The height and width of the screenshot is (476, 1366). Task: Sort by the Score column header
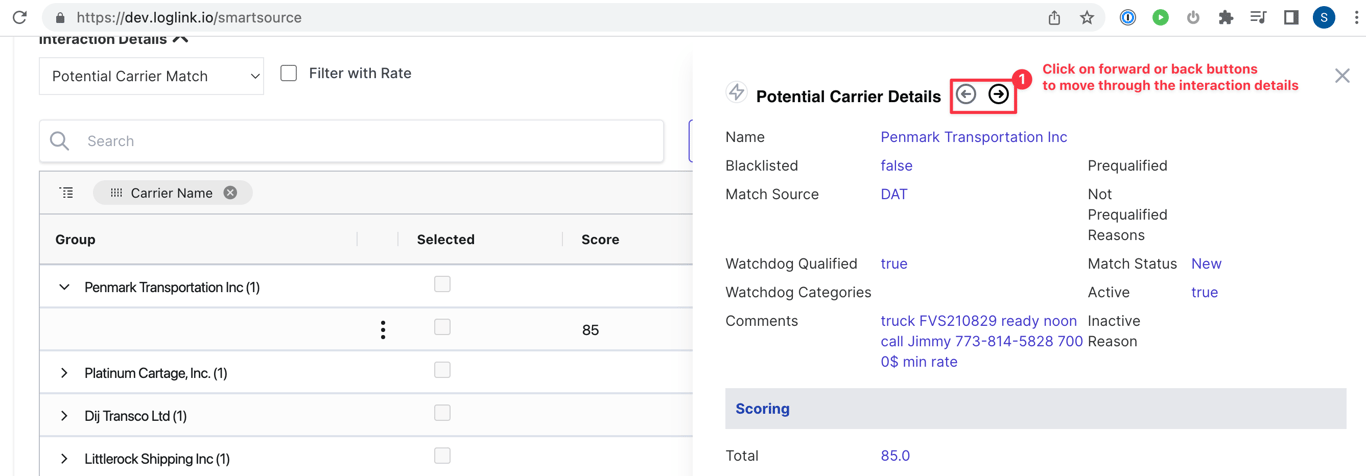pos(600,240)
